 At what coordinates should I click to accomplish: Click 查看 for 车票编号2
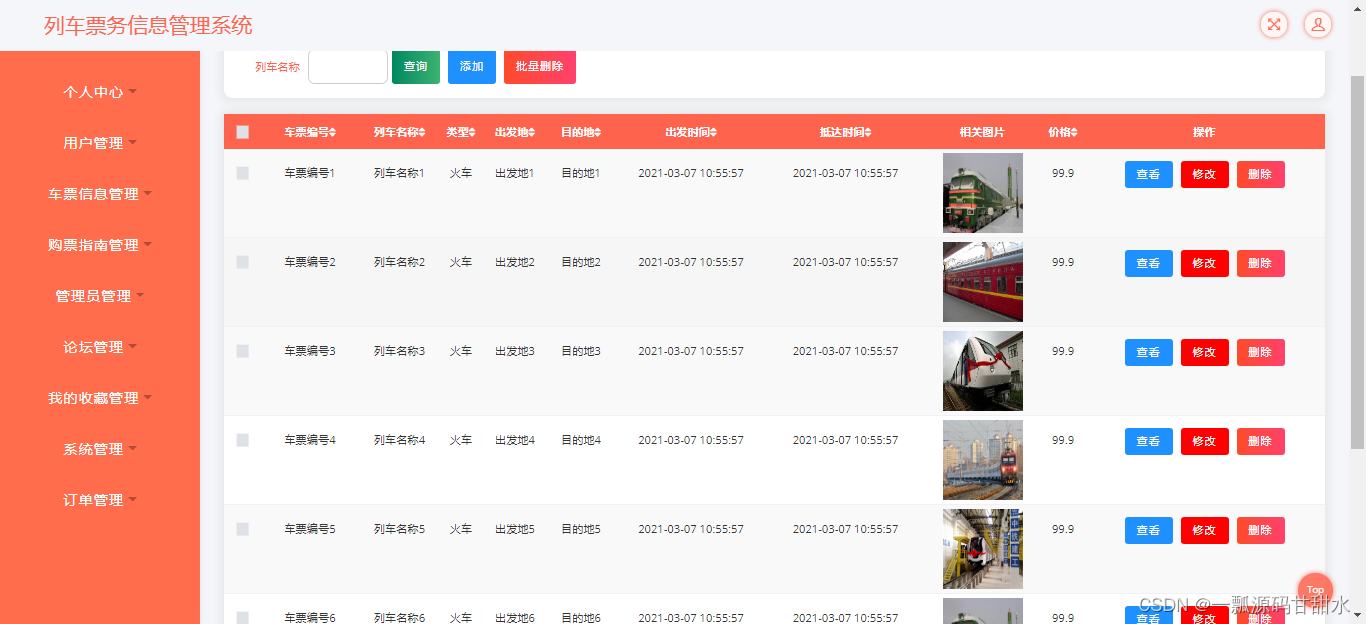(1149, 264)
